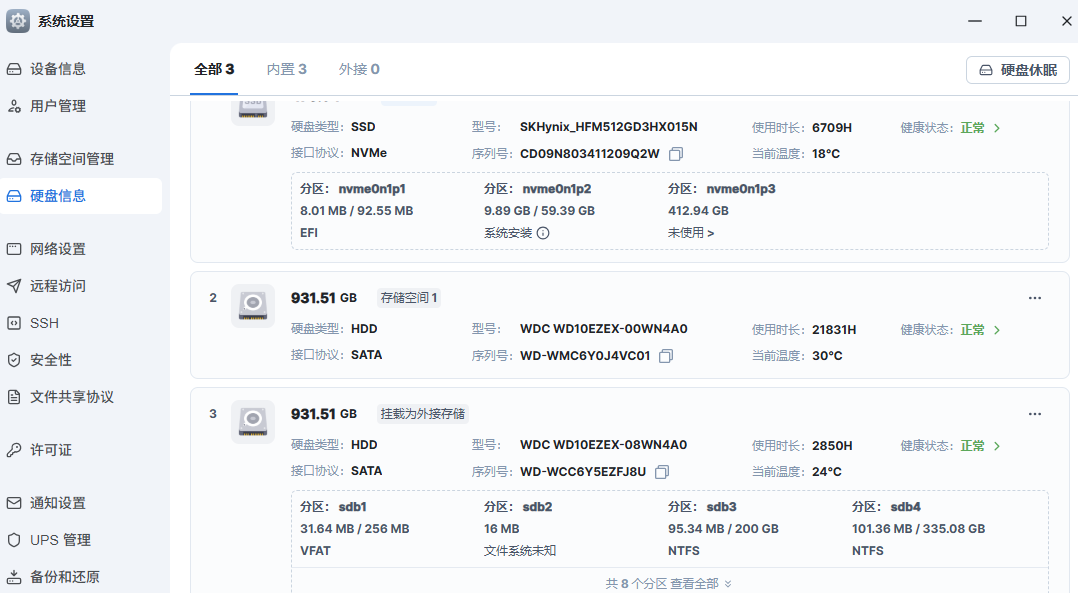This screenshot has height=593, width=1078.
Task: Click 未使用 link for nvme0n1p3
Action: [691, 233]
